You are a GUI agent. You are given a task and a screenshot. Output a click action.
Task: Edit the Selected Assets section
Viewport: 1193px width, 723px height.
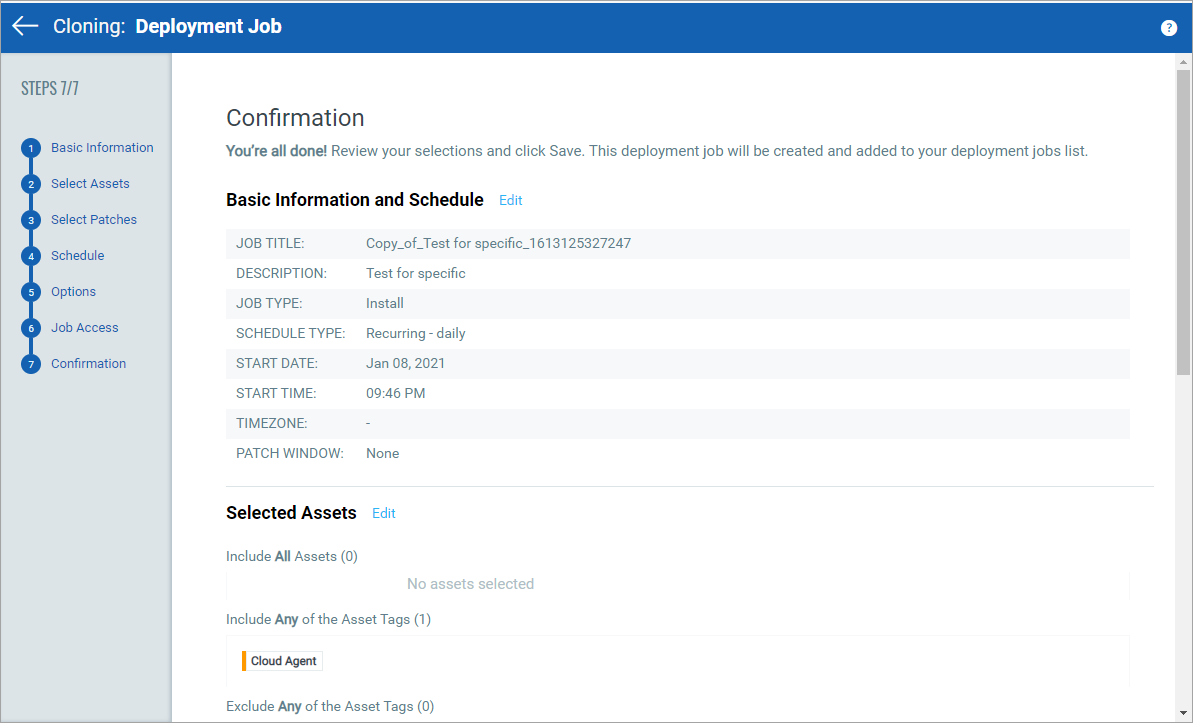click(x=383, y=514)
